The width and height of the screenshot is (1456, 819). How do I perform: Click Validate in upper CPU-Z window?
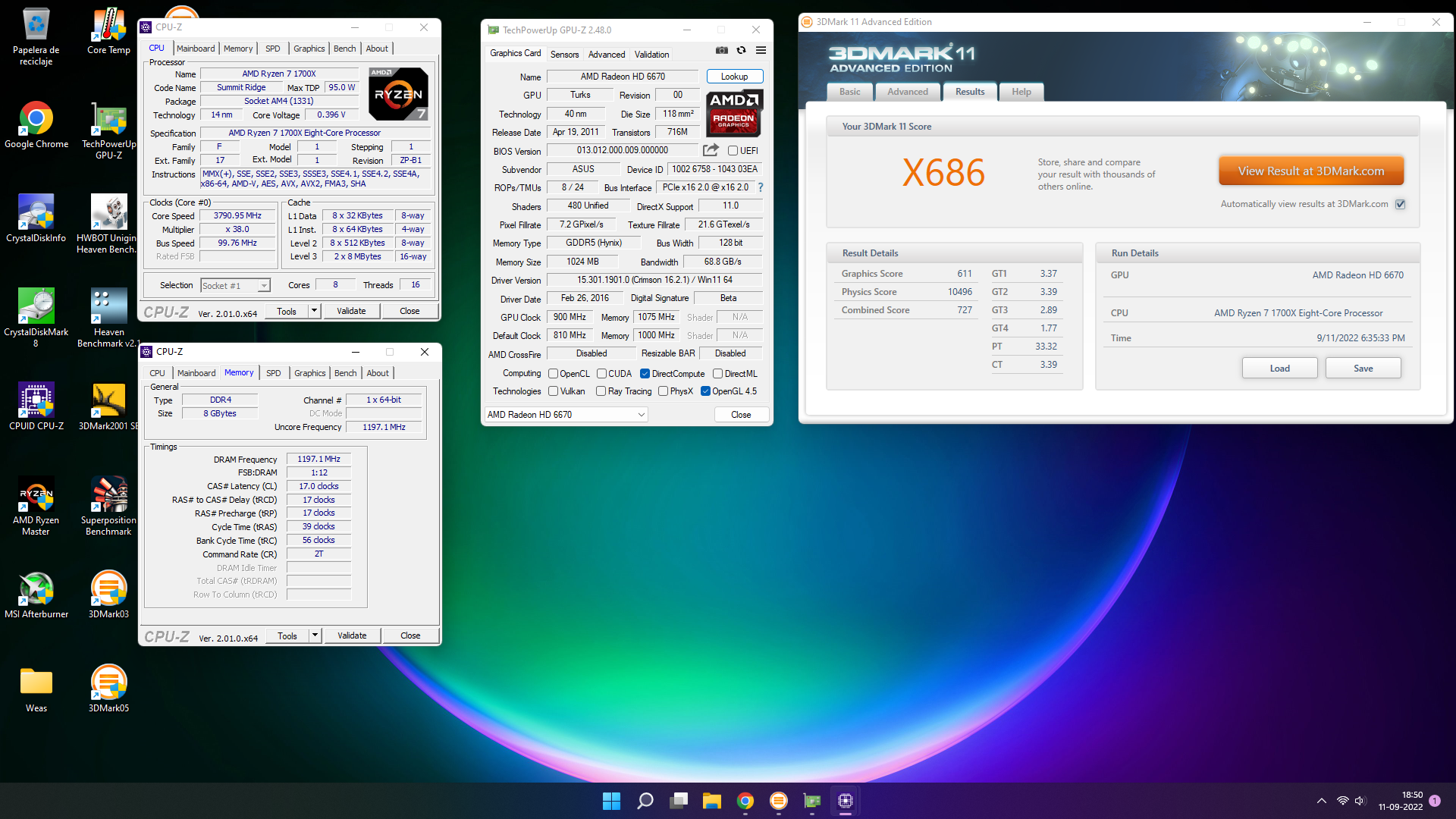click(351, 311)
